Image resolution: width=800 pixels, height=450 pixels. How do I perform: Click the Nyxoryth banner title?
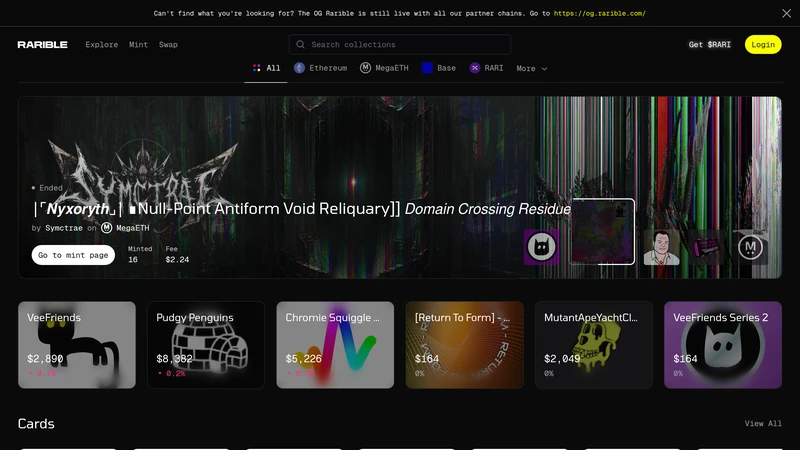click(302, 209)
